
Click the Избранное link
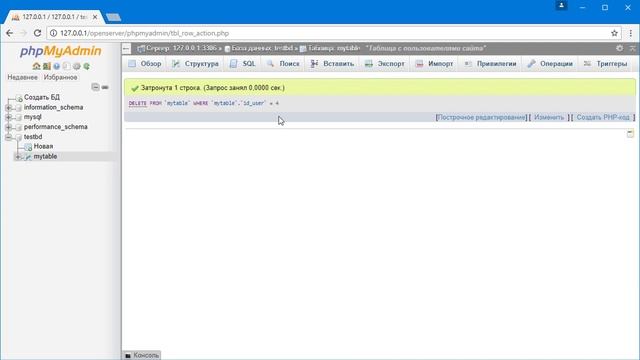point(60,77)
